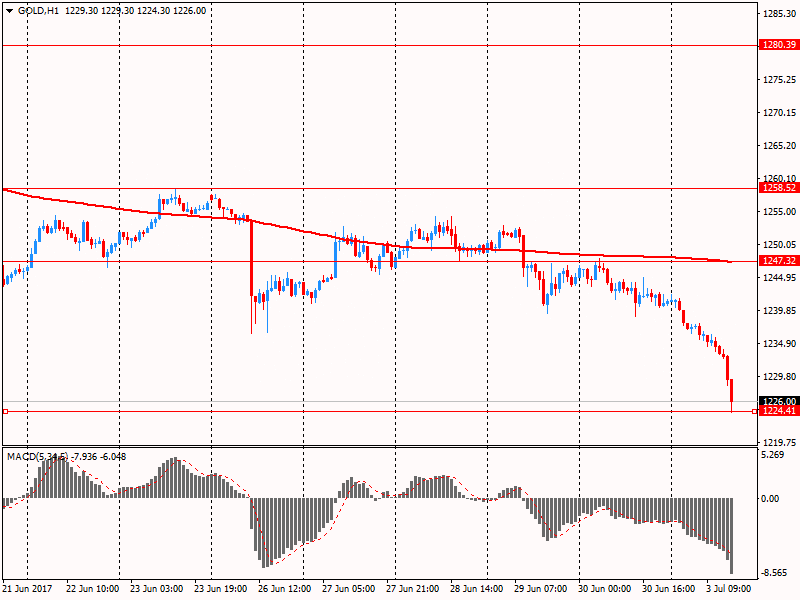Select the 1247.32 red price label
This screenshot has width=800, height=600.
coord(779,261)
